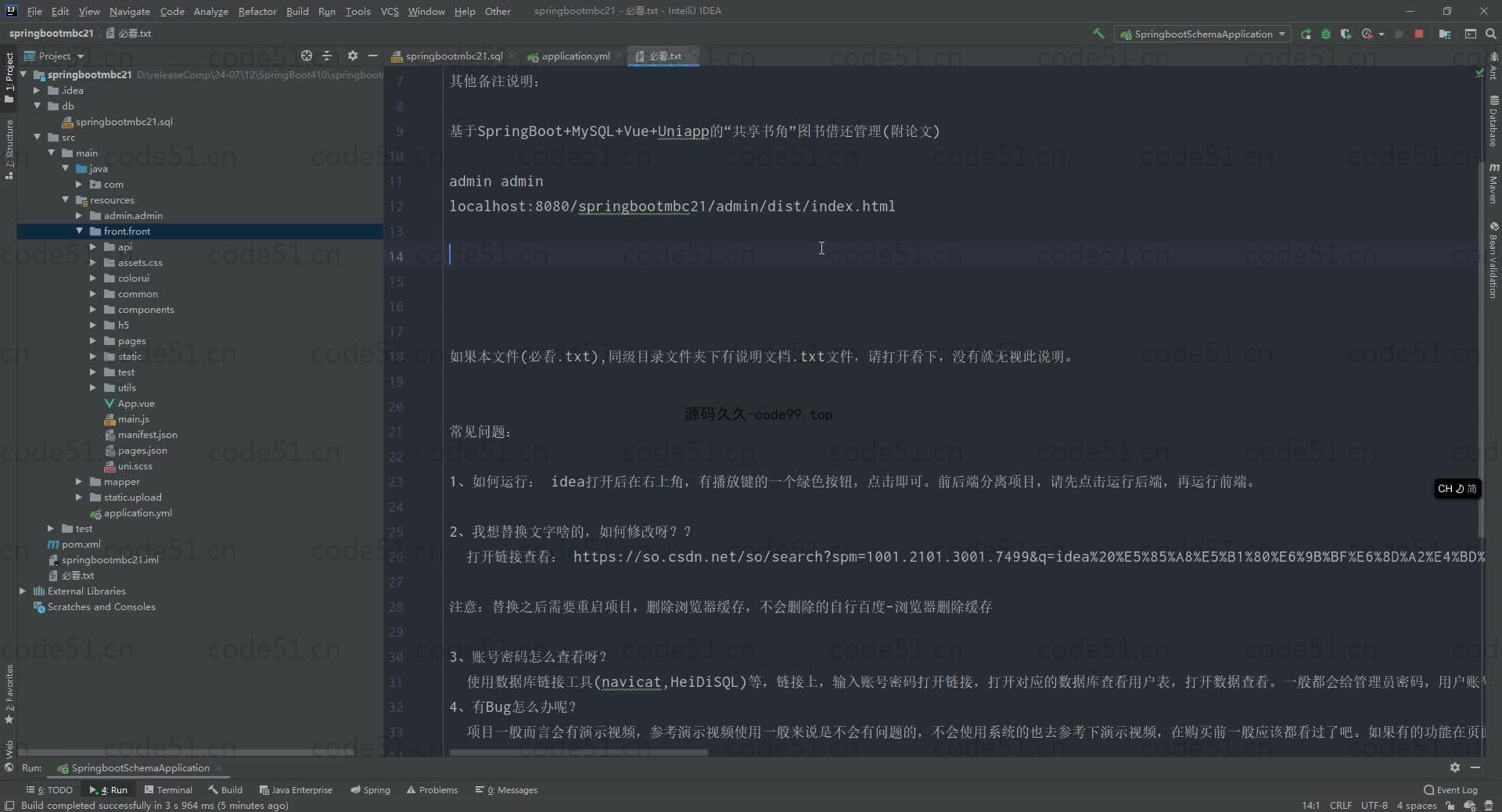Open the Maven tool window
The width and height of the screenshot is (1502, 812).
[x=1493, y=184]
